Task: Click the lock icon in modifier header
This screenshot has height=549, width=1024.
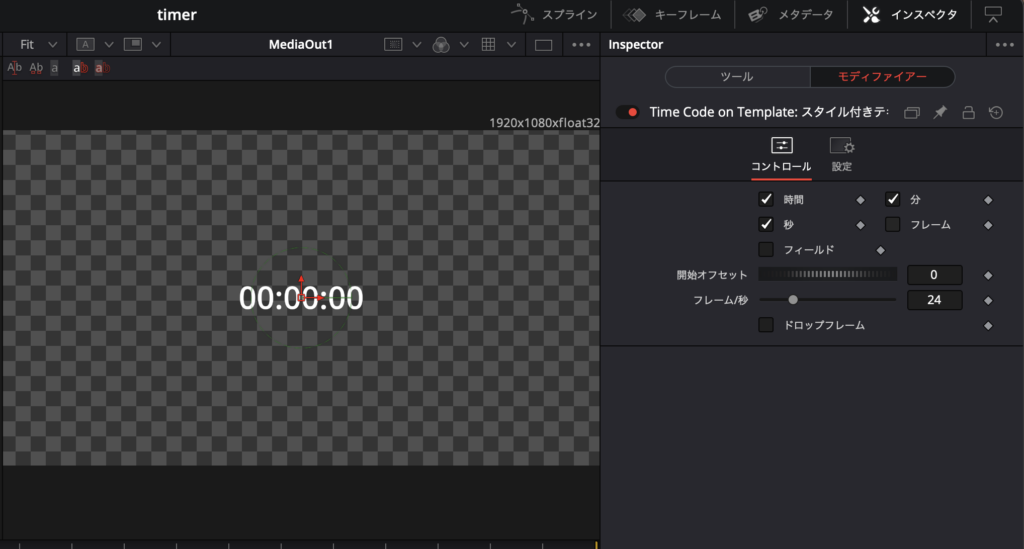Action: pos(968,113)
